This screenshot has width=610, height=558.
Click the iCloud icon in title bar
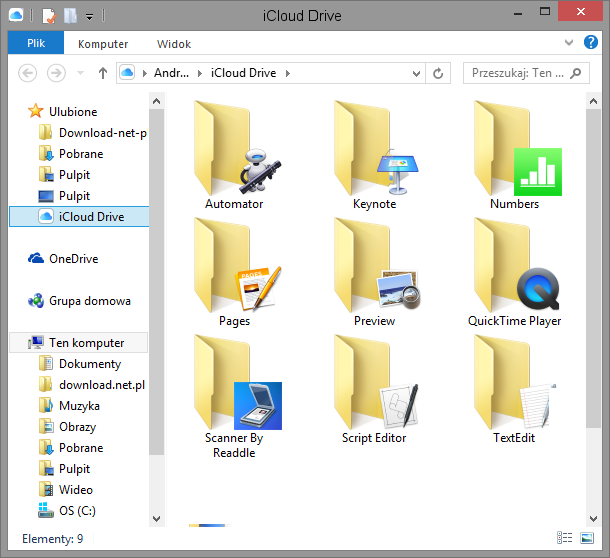[16, 16]
